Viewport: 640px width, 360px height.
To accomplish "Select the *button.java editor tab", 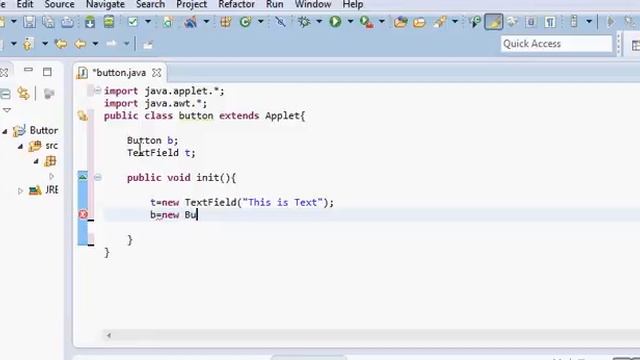I will pyautogui.click(x=119, y=73).
